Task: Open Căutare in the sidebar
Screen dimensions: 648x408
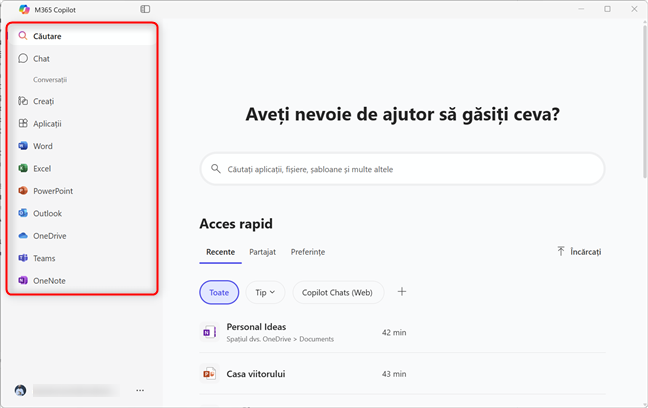Action: coord(82,36)
